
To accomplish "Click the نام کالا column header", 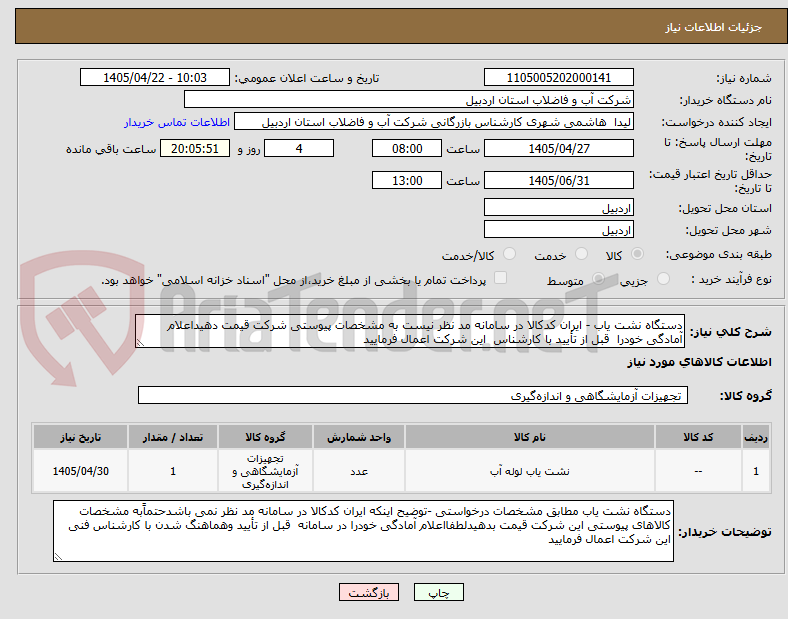I will click(530, 437).
